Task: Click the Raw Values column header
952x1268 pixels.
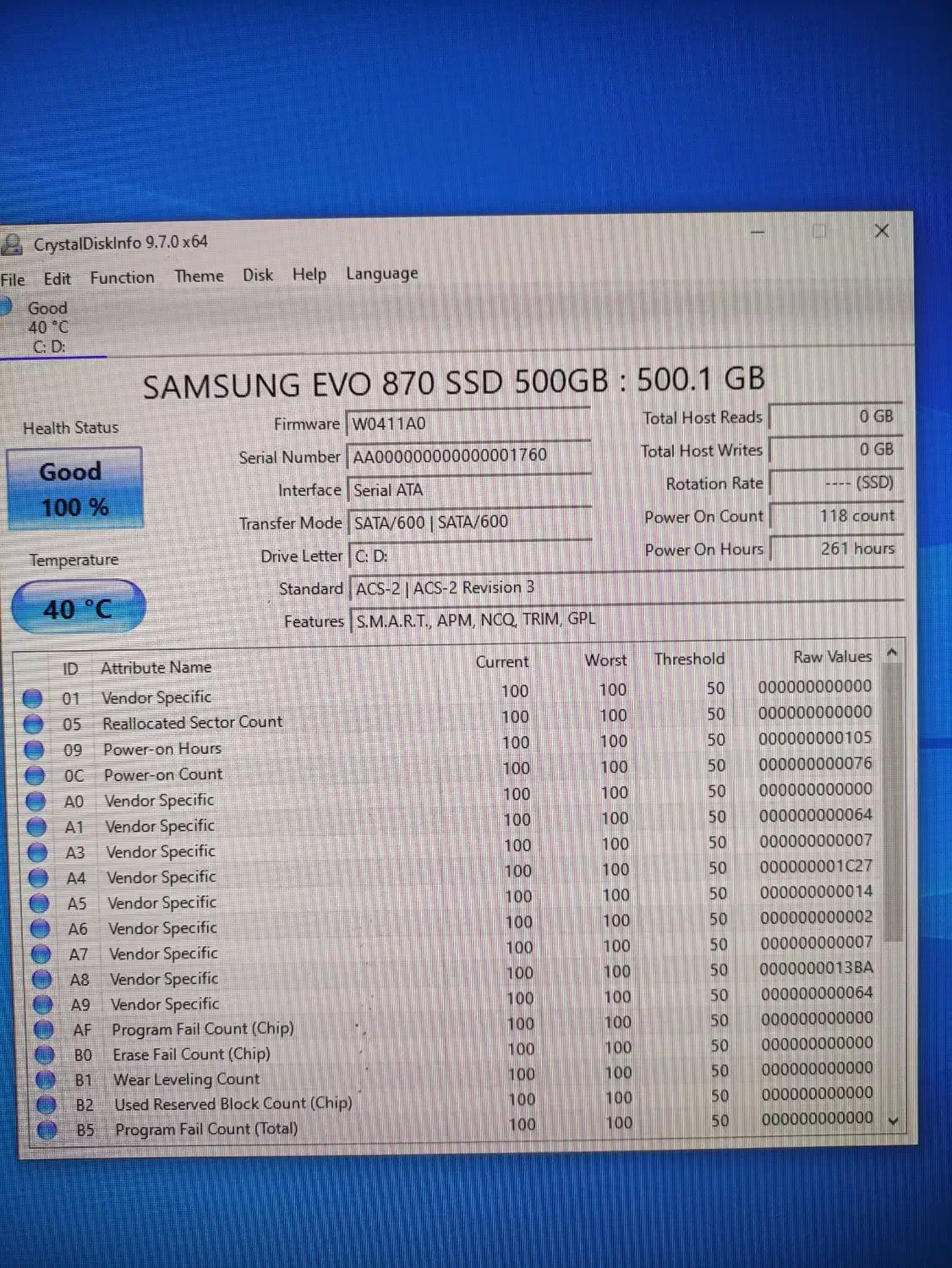Action: [x=833, y=657]
